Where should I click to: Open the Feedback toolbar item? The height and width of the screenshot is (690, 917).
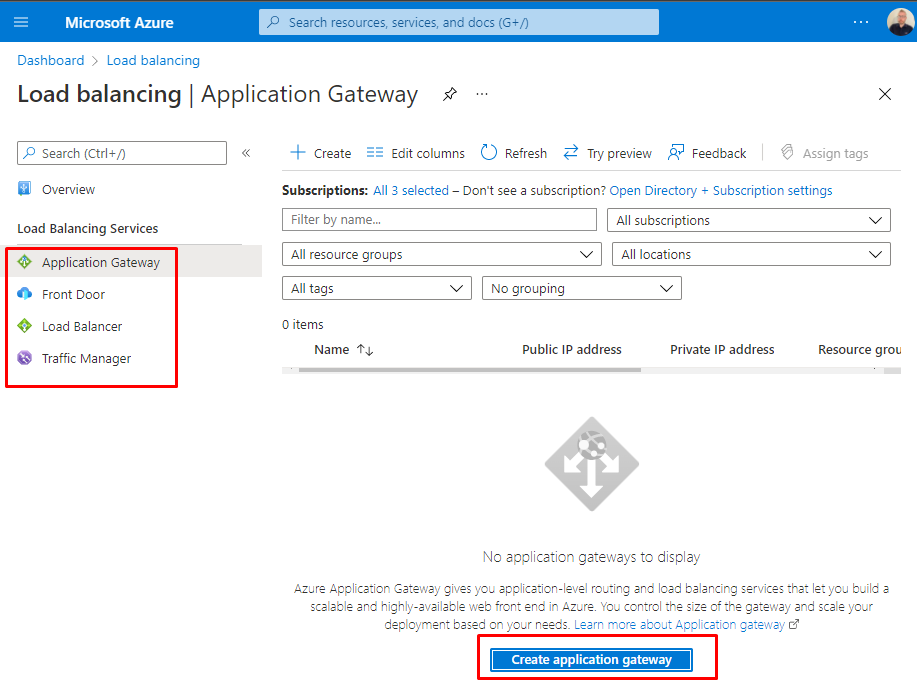[707, 153]
